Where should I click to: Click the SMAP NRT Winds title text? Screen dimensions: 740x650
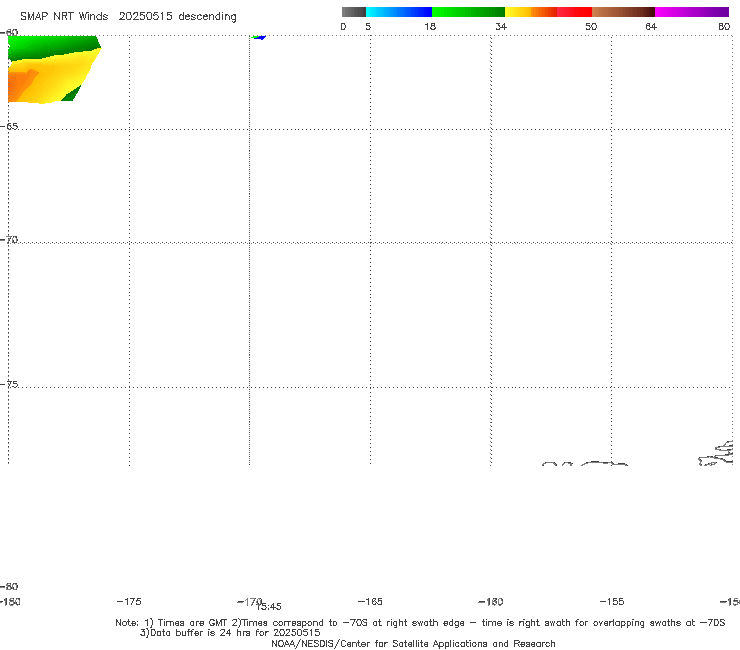[128, 16]
